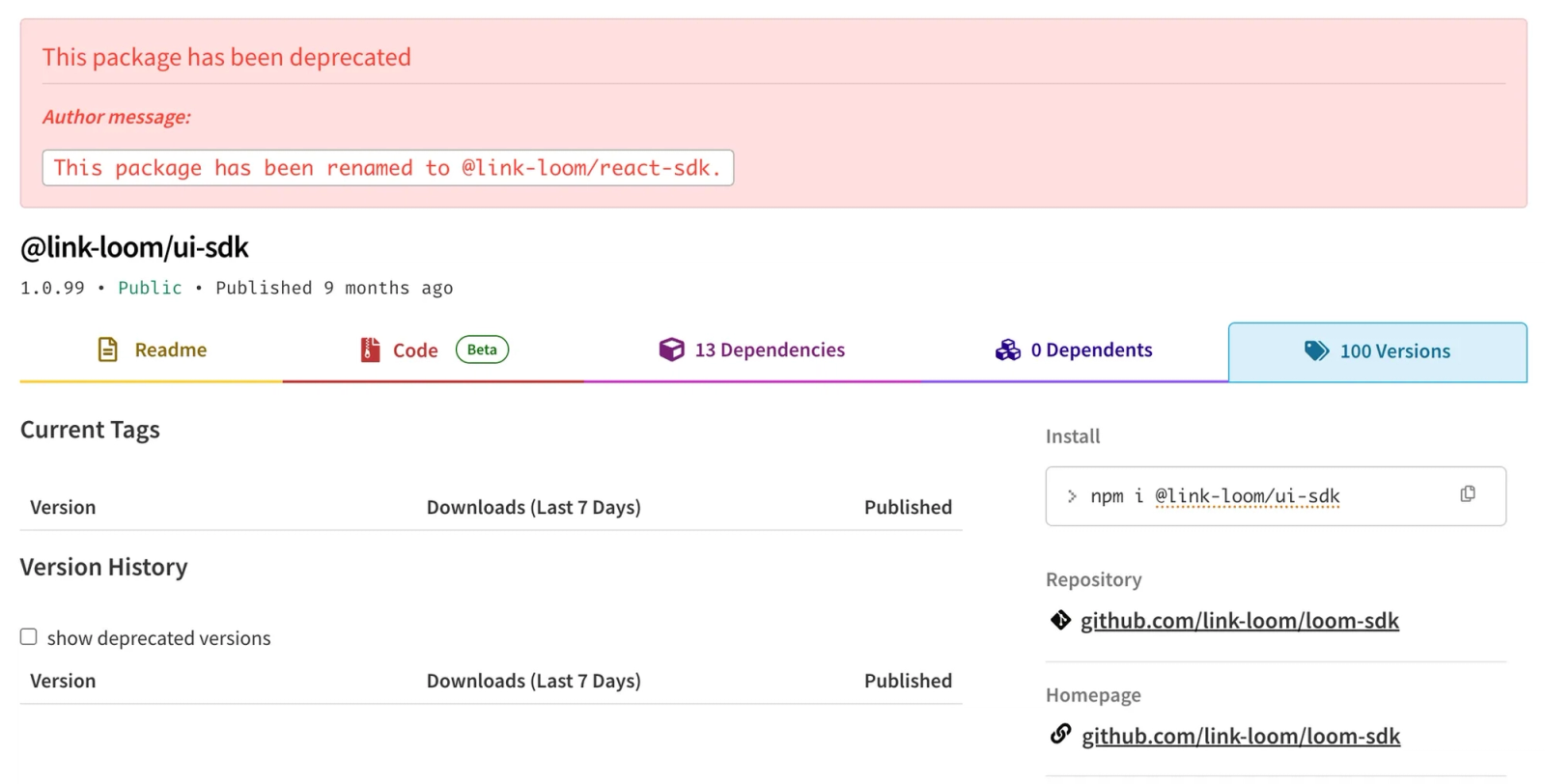Click the Current Tags heading

90,430
